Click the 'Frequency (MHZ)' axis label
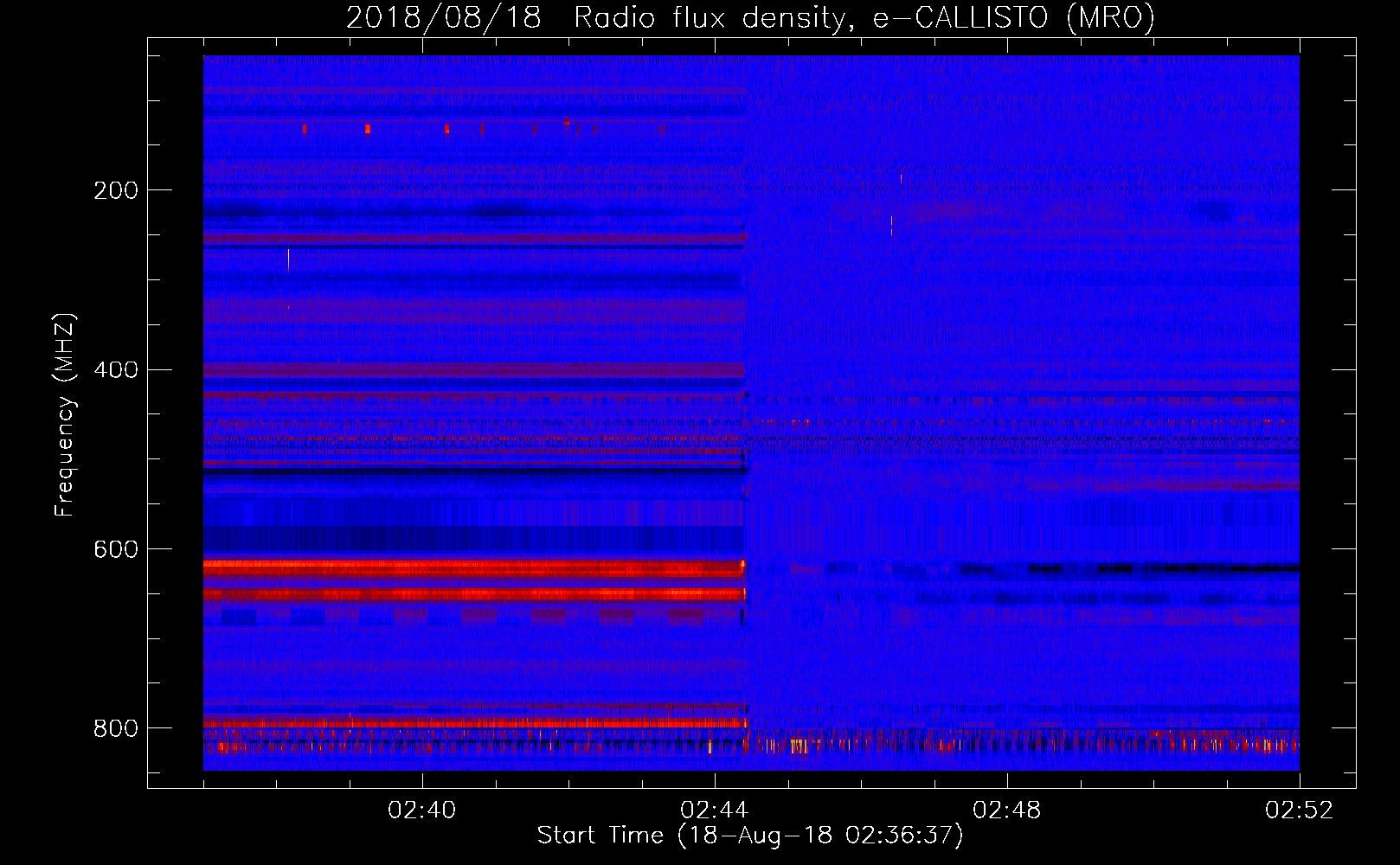 click(x=65, y=414)
